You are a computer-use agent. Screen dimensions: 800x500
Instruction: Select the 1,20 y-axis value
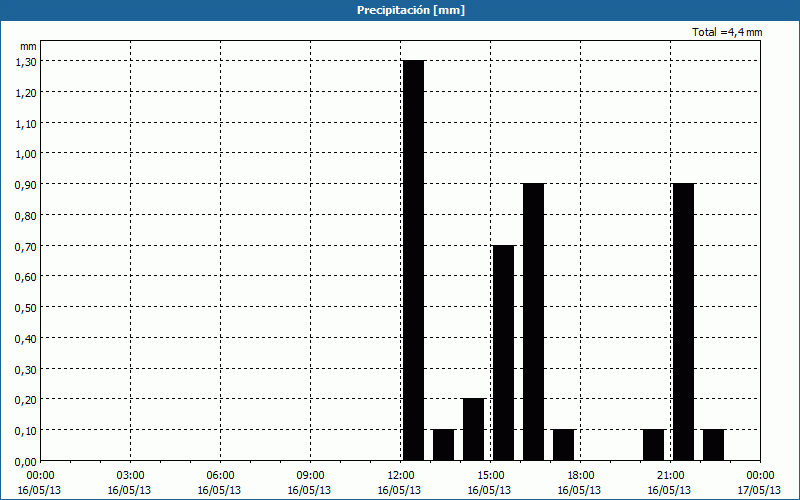click(26, 92)
